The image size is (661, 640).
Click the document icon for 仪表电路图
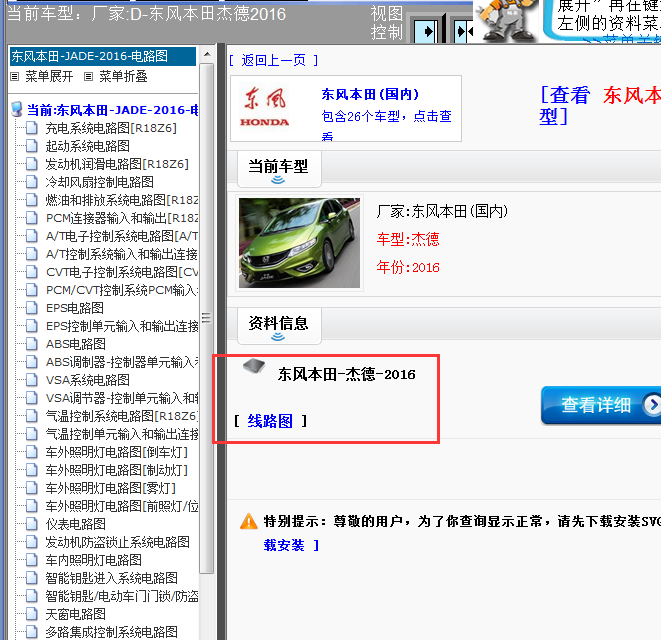pos(32,524)
